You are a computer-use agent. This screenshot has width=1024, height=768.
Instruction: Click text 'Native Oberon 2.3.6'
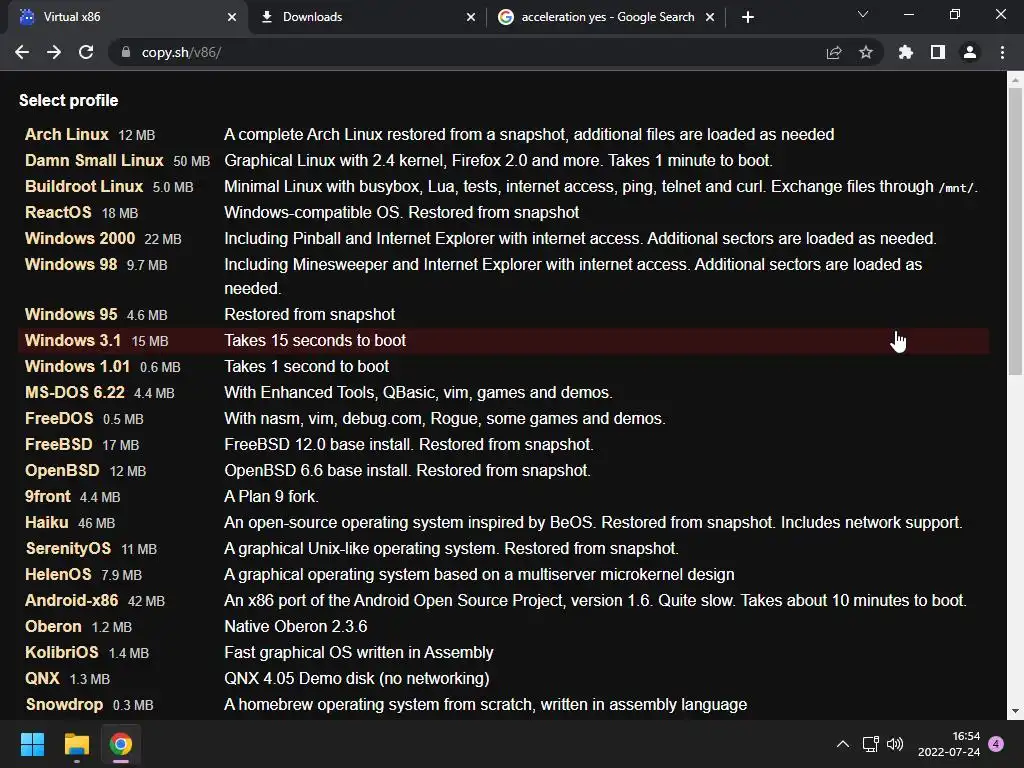(x=296, y=627)
